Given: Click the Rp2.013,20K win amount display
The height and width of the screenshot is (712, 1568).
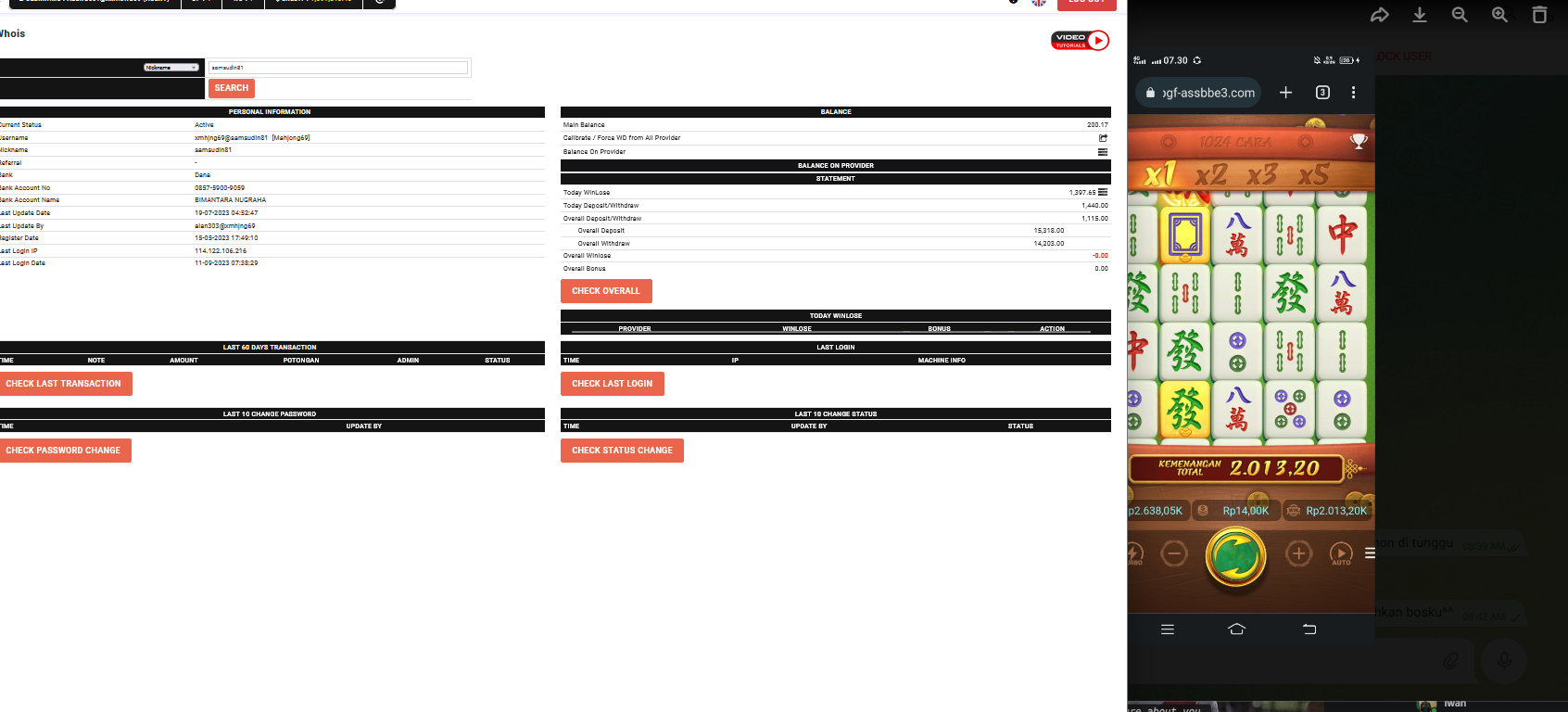Looking at the screenshot, I should pos(1327,511).
